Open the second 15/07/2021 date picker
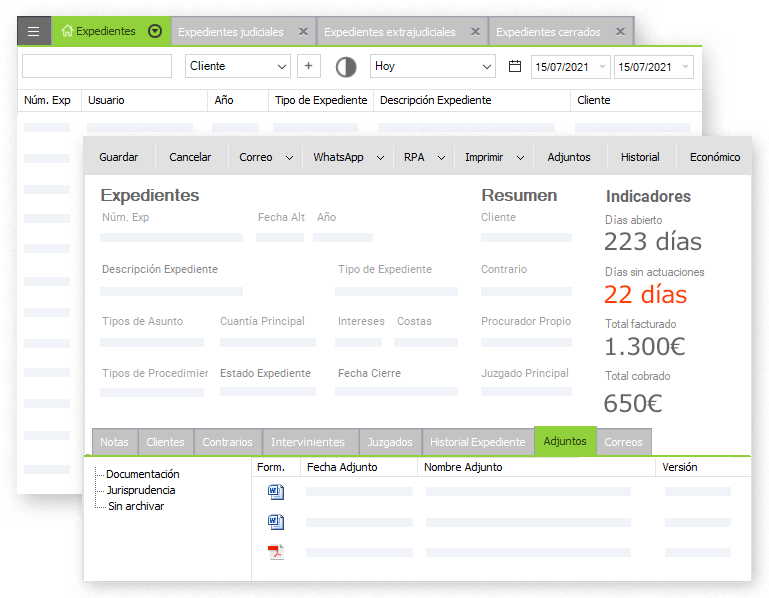 tap(654, 67)
